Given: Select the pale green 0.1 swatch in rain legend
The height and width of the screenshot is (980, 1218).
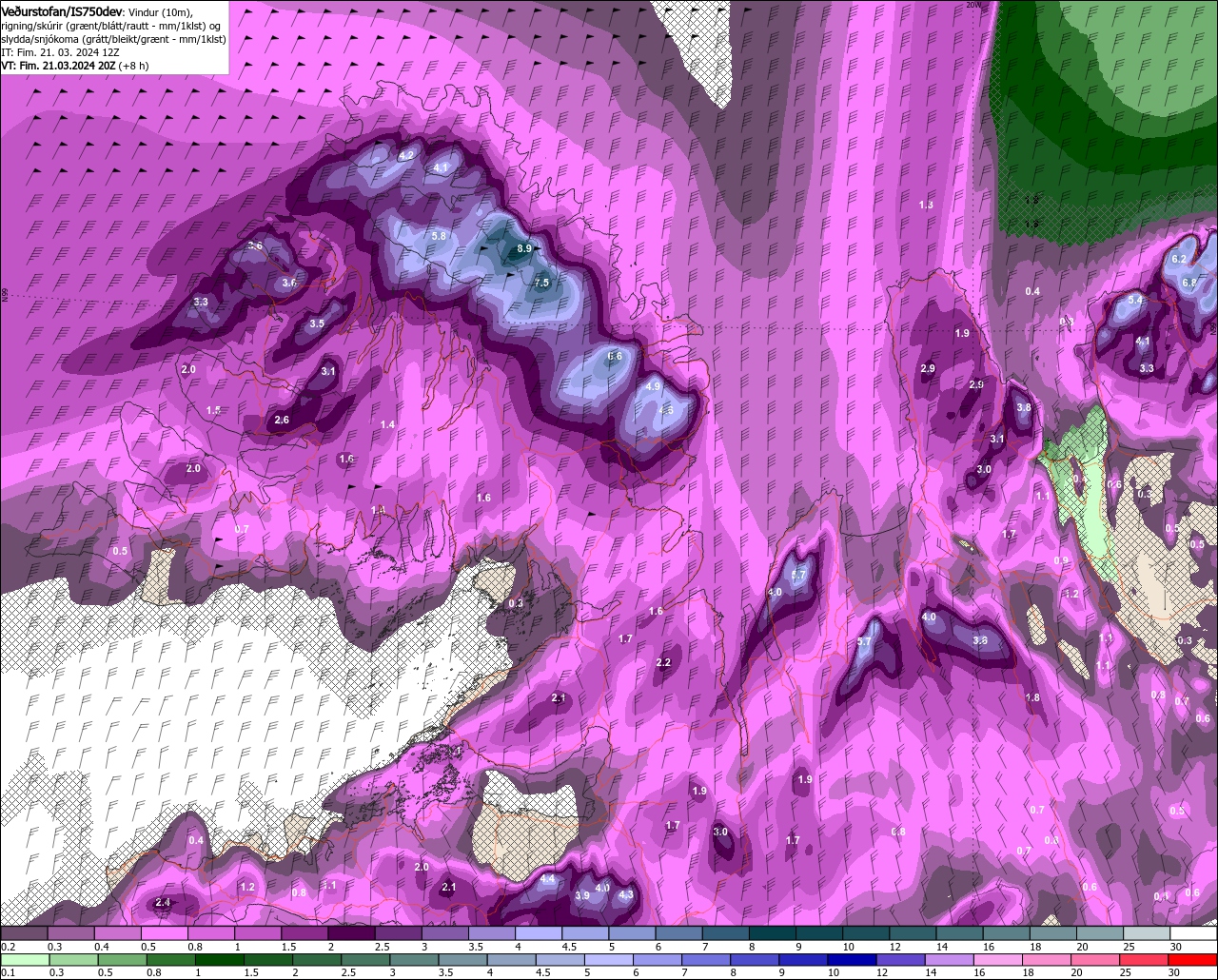Looking at the screenshot, I should point(24,960).
